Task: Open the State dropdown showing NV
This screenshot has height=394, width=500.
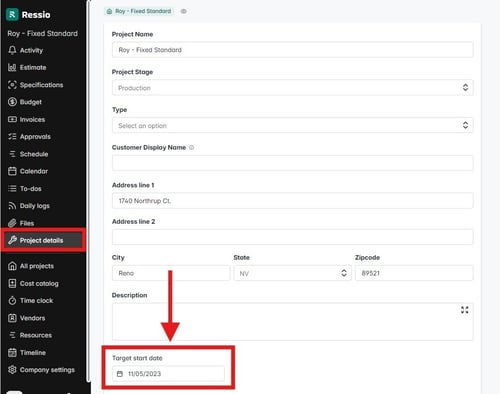Action: pyautogui.click(x=292, y=273)
